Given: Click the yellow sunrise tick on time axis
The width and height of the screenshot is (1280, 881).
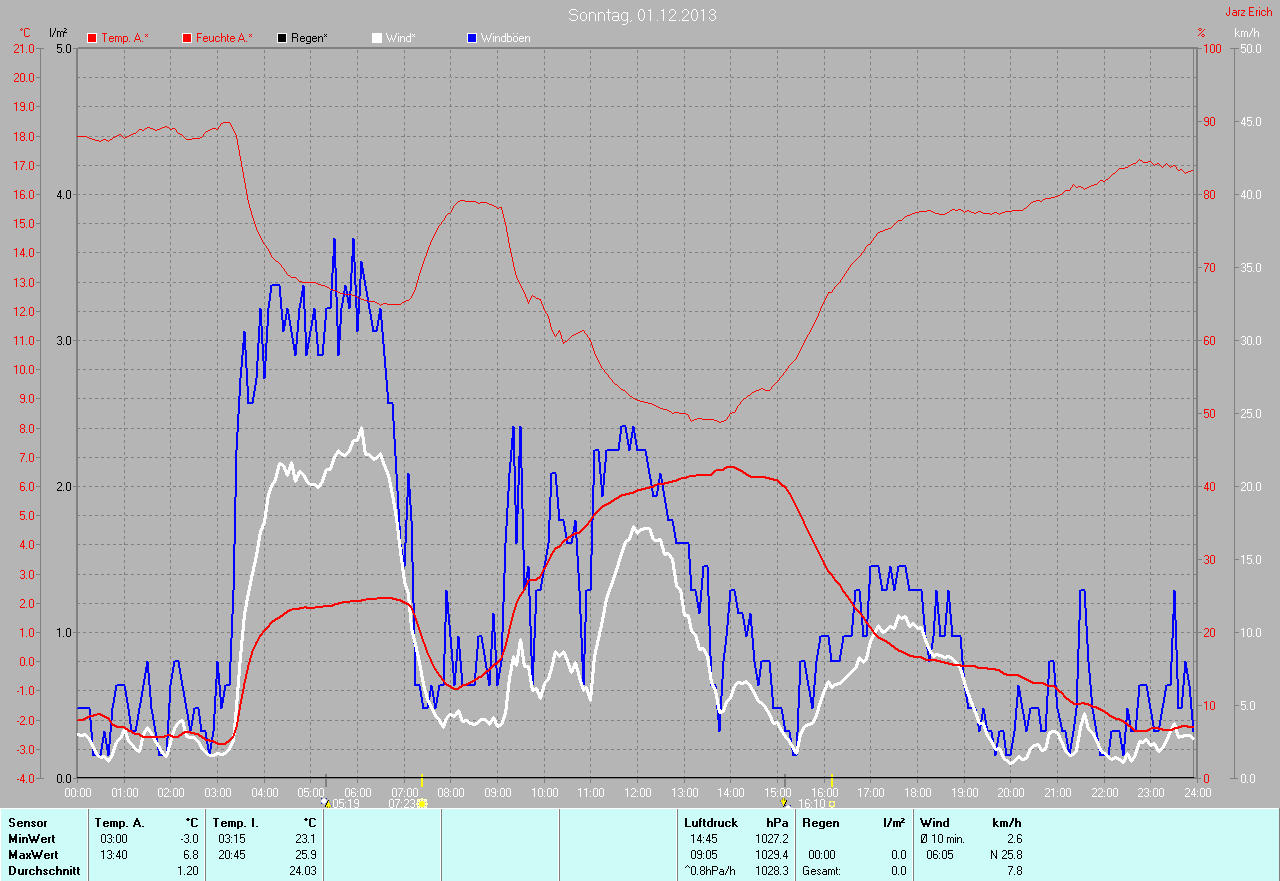Looking at the screenshot, I should coord(422,780).
